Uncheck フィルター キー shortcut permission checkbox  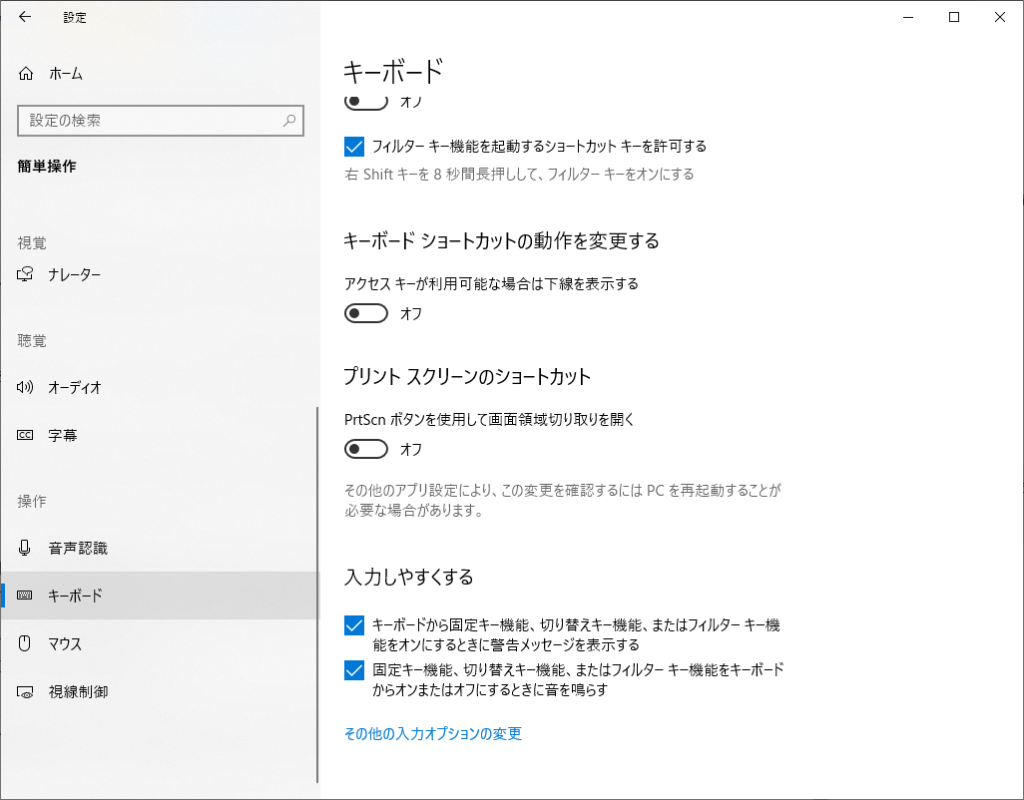pos(354,146)
